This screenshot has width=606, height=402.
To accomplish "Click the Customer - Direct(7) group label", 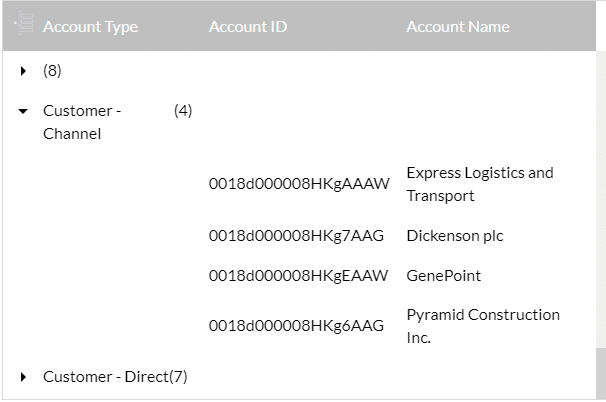I will click(x=115, y=376).
